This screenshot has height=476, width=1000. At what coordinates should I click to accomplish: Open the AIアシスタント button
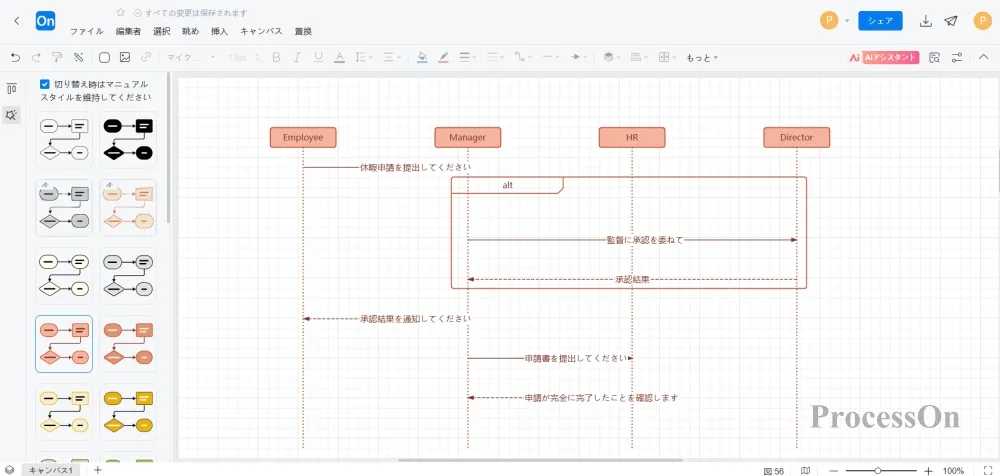[883, 57]
